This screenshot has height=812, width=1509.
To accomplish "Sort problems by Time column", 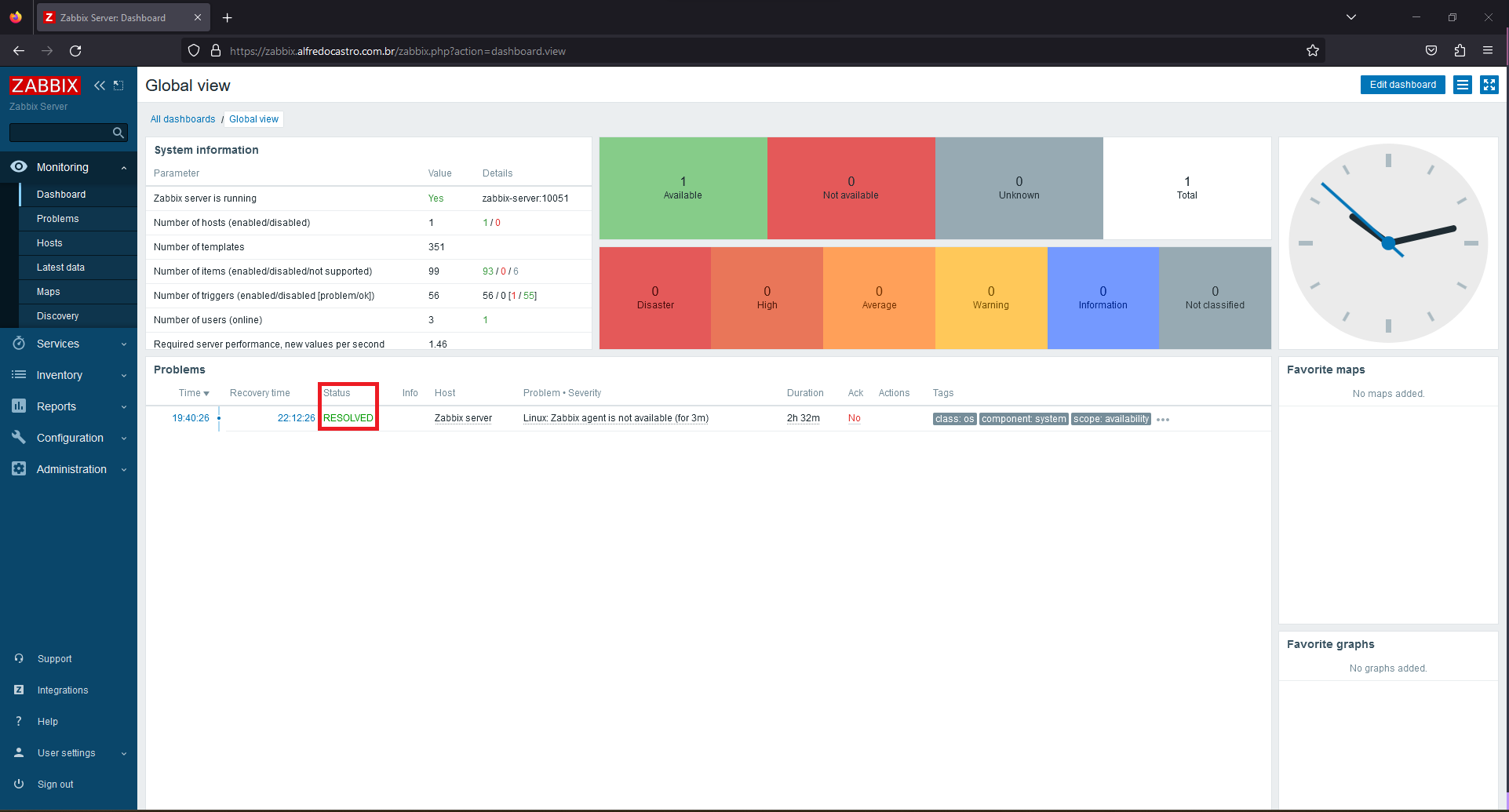I will [194, 393].
